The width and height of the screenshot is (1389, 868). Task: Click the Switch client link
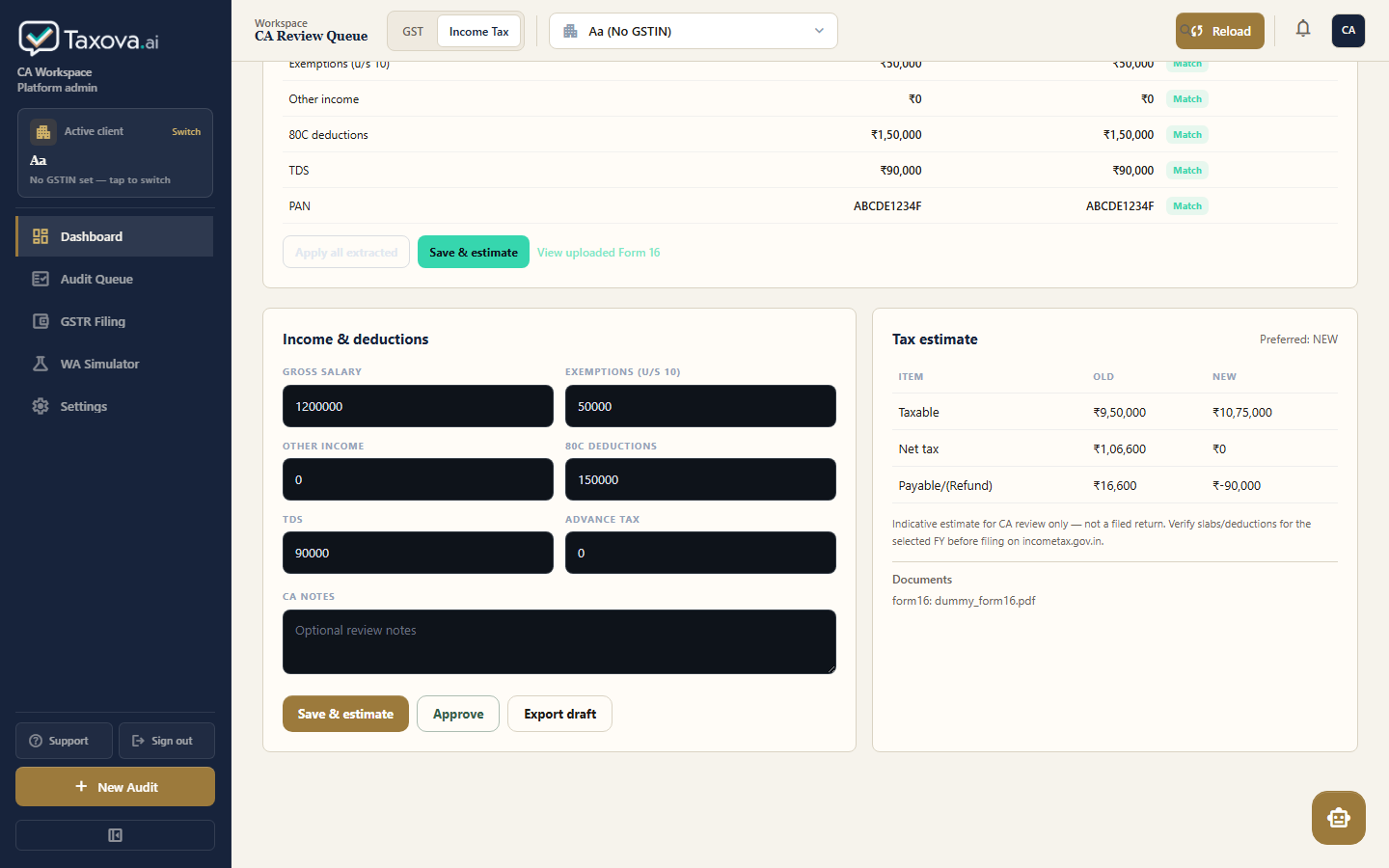pyautogui.click(x=186, y=132)
